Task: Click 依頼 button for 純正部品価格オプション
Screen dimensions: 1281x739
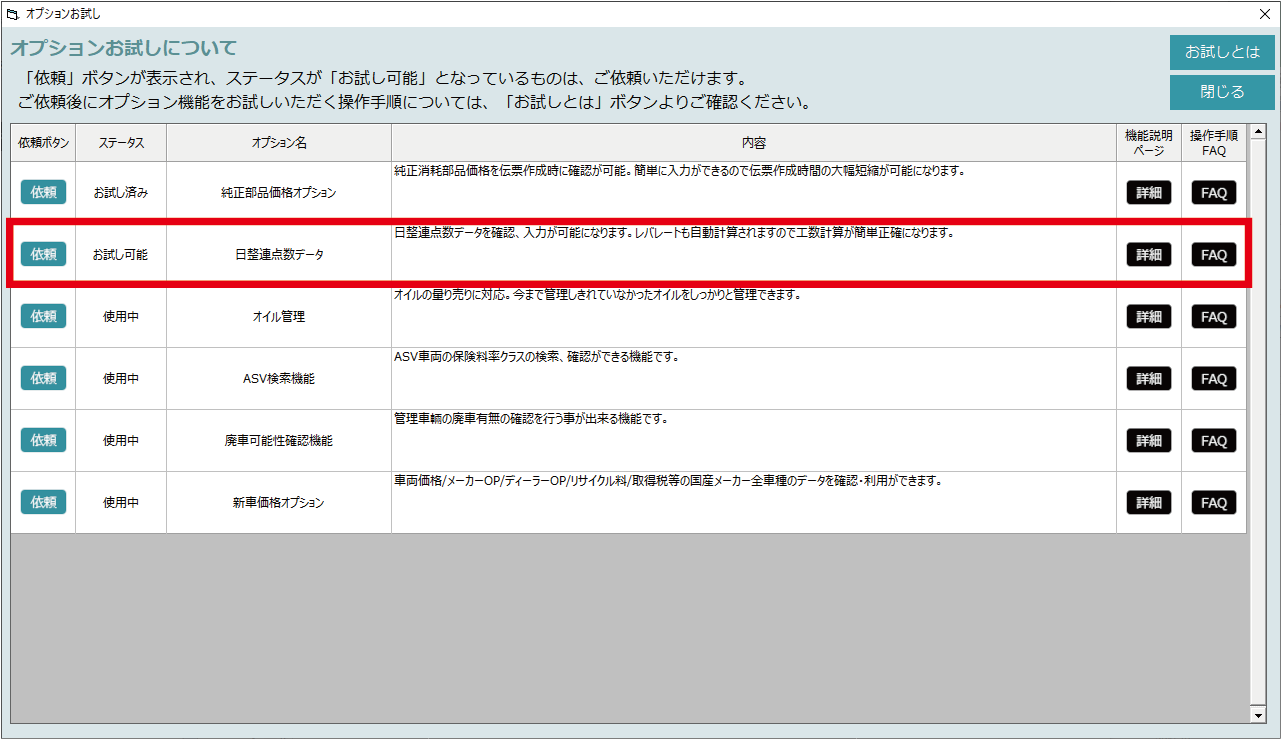Action: pos(43,192)
